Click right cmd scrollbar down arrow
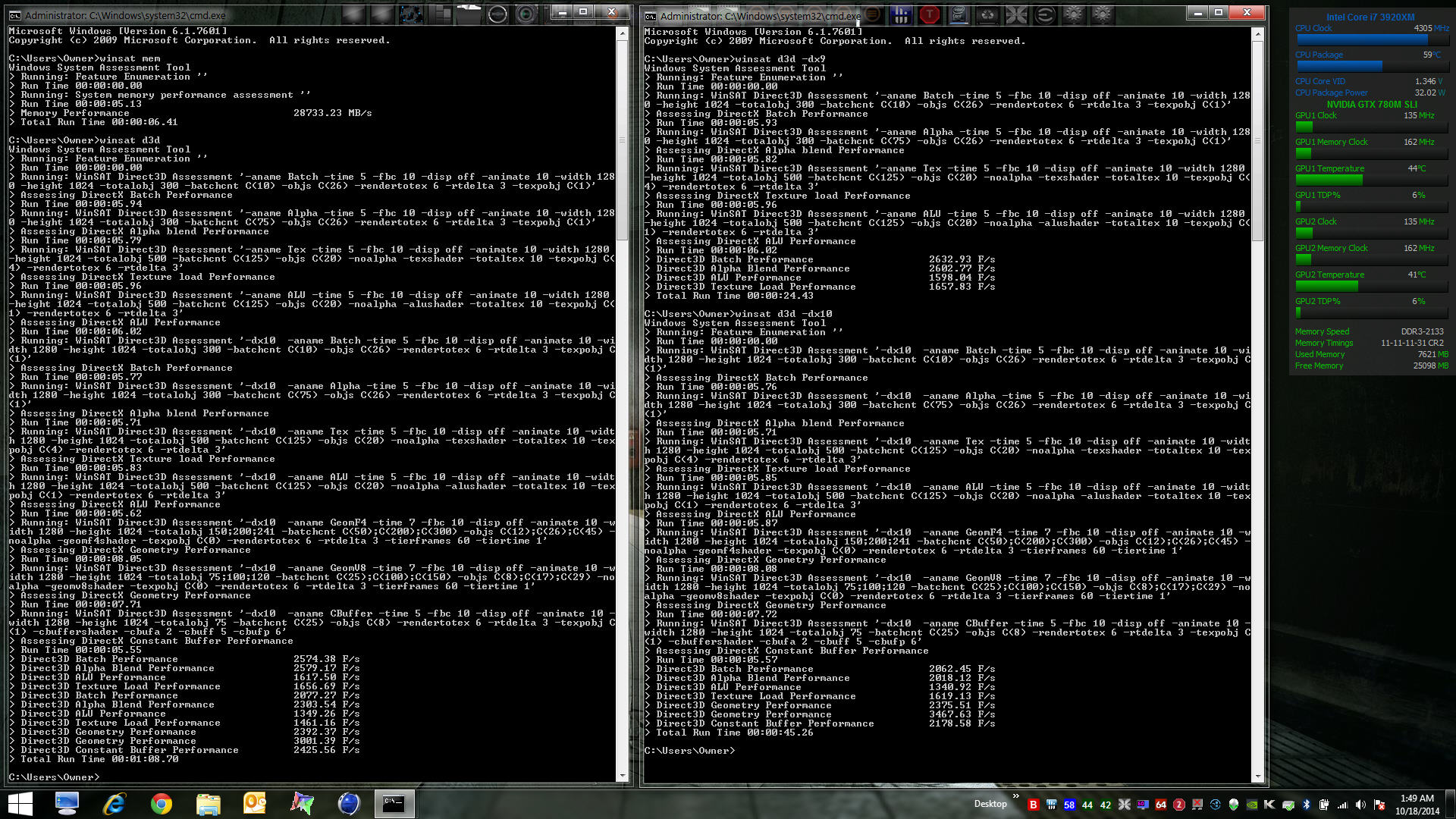The image size is (1456, 819). coord(1258,777)
